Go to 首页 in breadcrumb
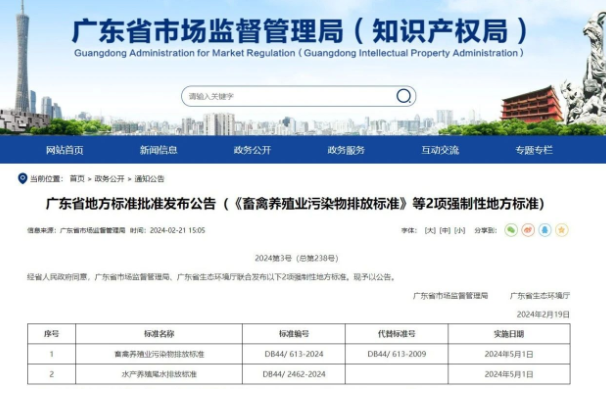 tap(77, 178)
